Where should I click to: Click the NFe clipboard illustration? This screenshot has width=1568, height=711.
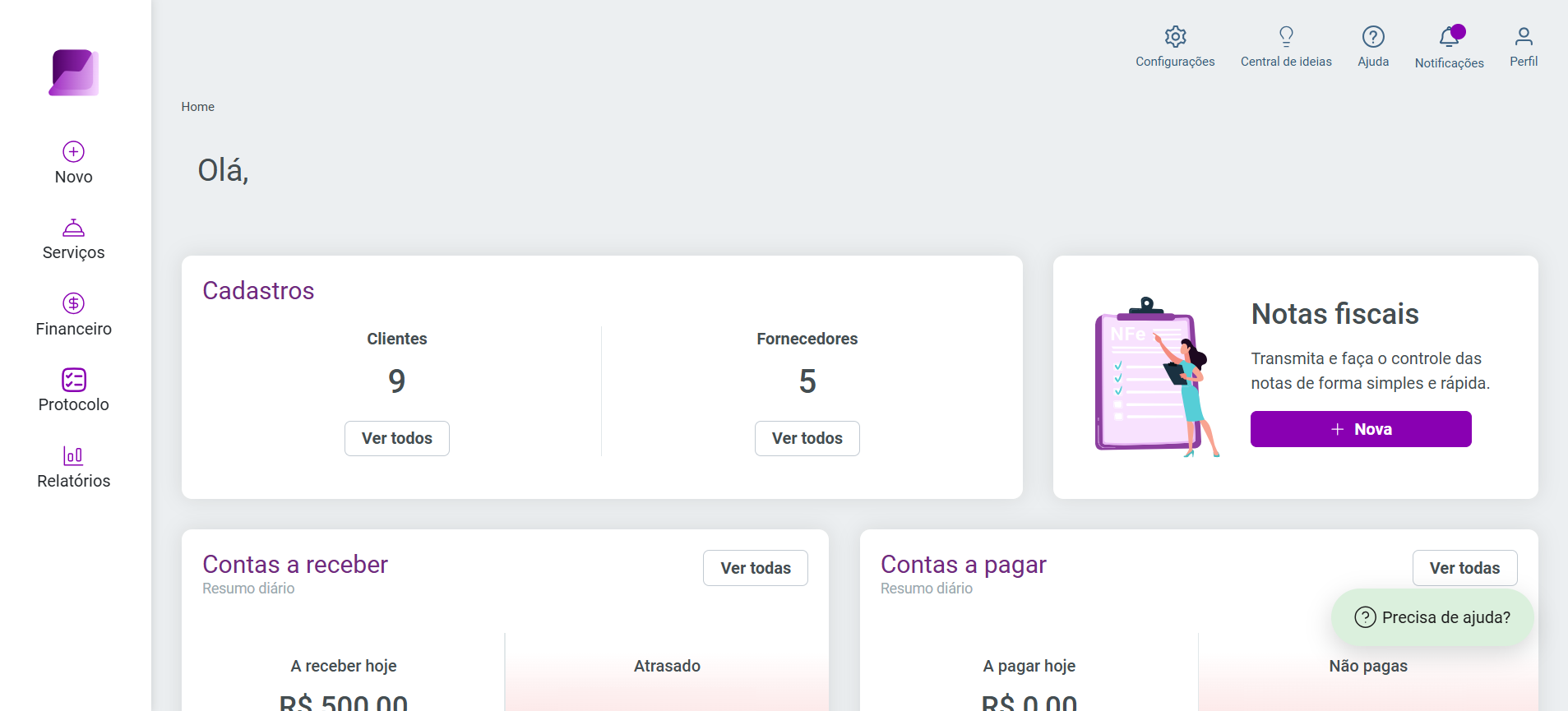coord(1157,378)
